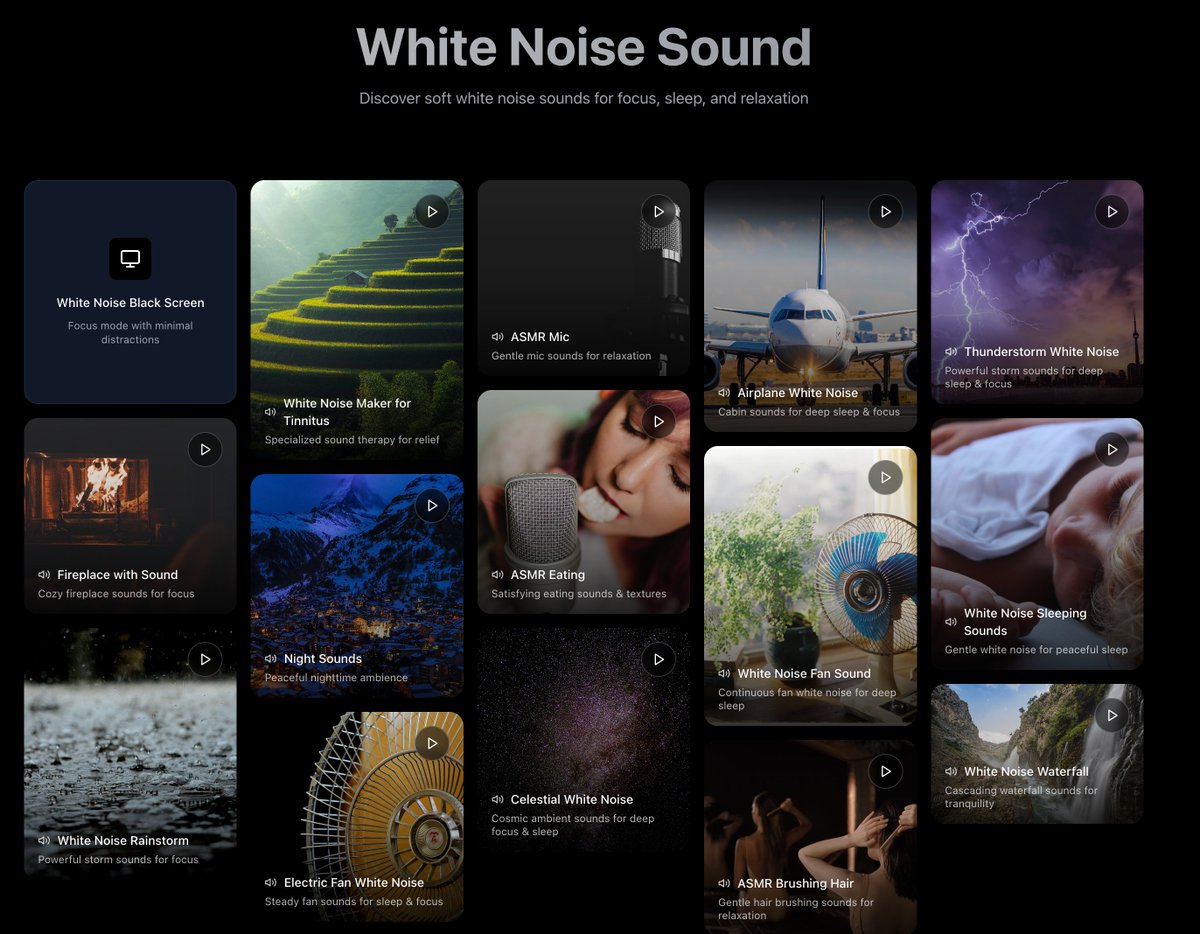Image resolution: width=1200 pixels, height=934 pixels.
Task: Play the Fireplace with Sound card
Action: pos(205,450)
